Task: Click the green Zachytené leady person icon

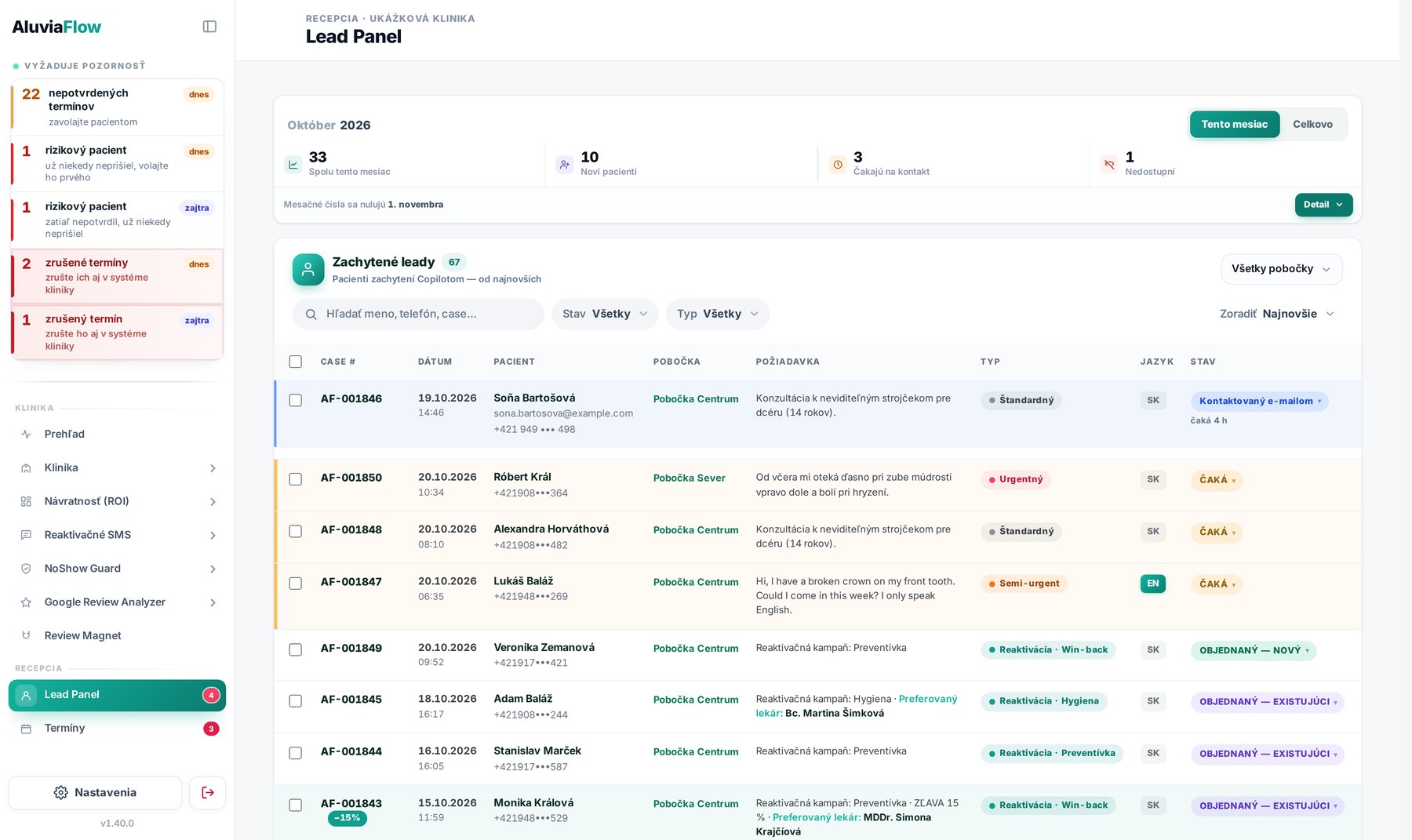Action: [x=308, y=270]
